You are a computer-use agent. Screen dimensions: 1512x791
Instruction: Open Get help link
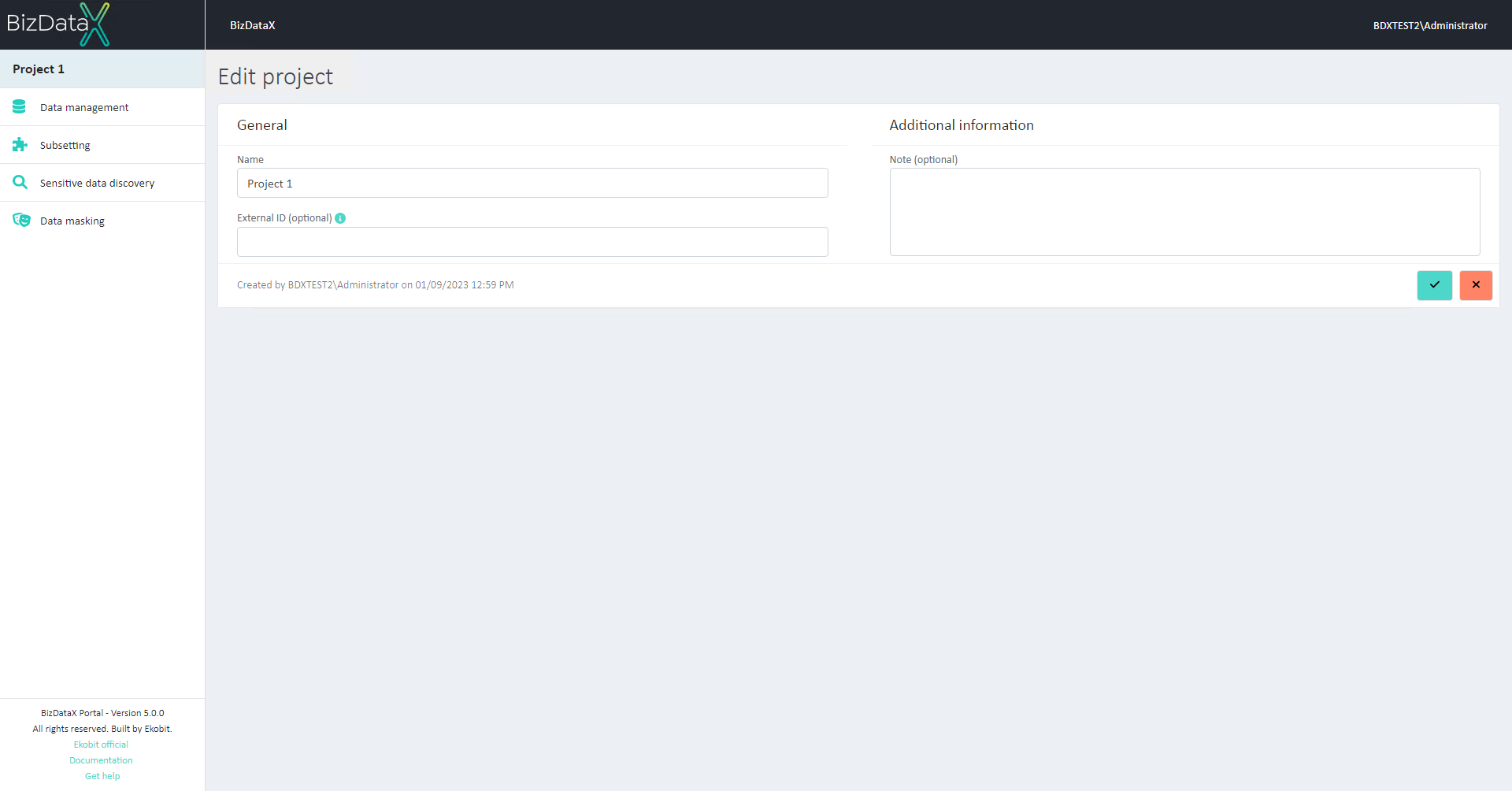(x=102, y=776)
